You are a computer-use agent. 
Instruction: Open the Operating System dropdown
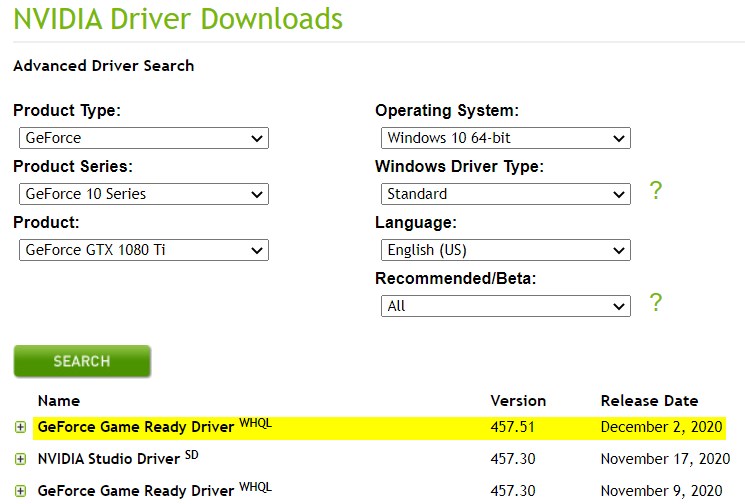coord(506,138)
